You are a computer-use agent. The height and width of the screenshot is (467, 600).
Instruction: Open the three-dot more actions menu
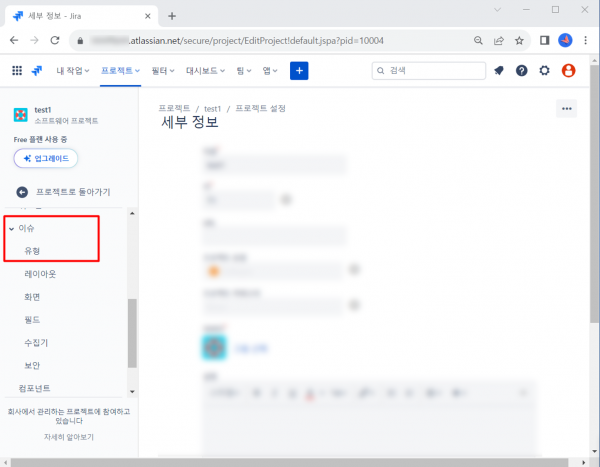pyautogui.click(x=567, y=109)
